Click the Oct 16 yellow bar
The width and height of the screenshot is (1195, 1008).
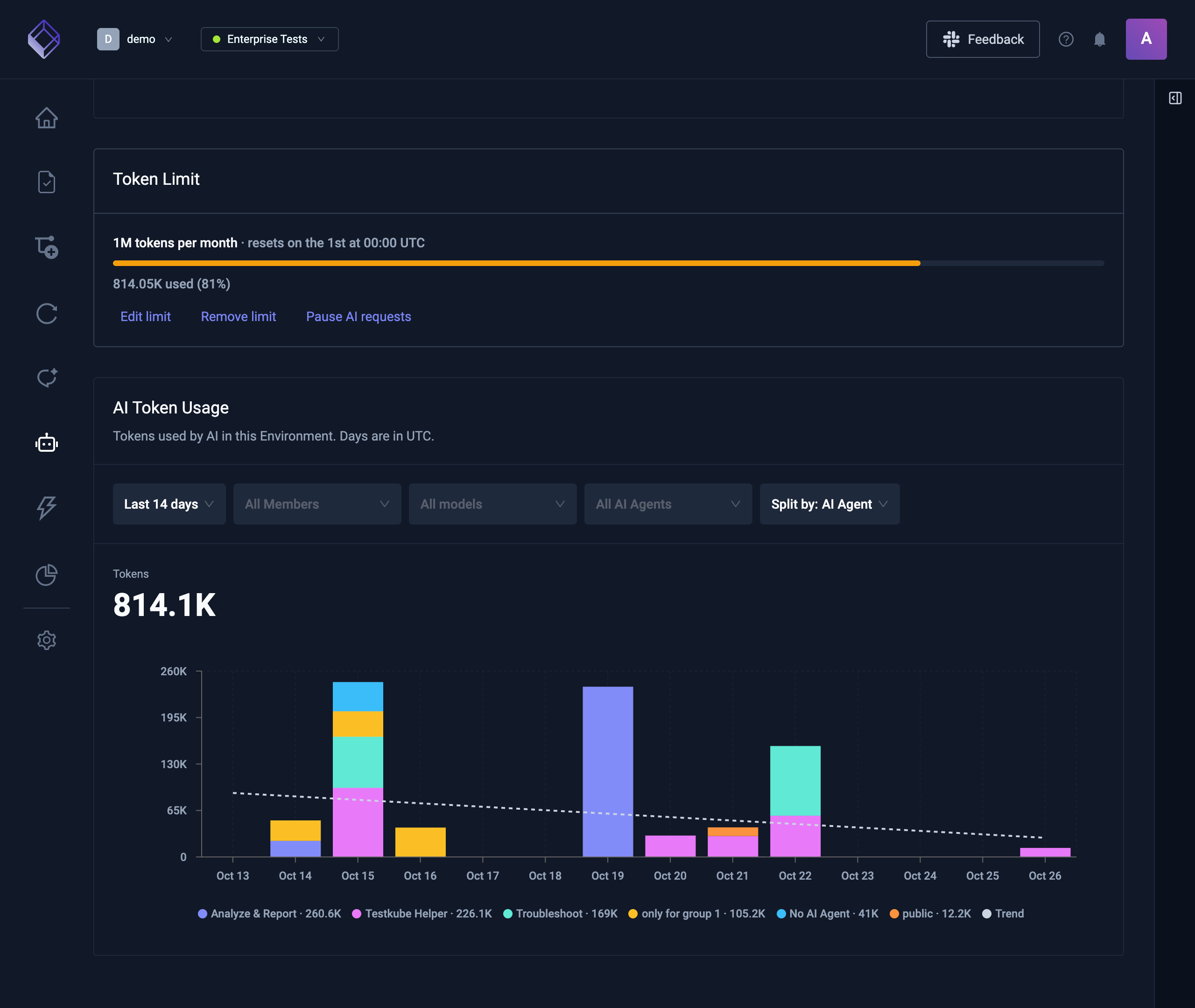(x=420, y=842)
